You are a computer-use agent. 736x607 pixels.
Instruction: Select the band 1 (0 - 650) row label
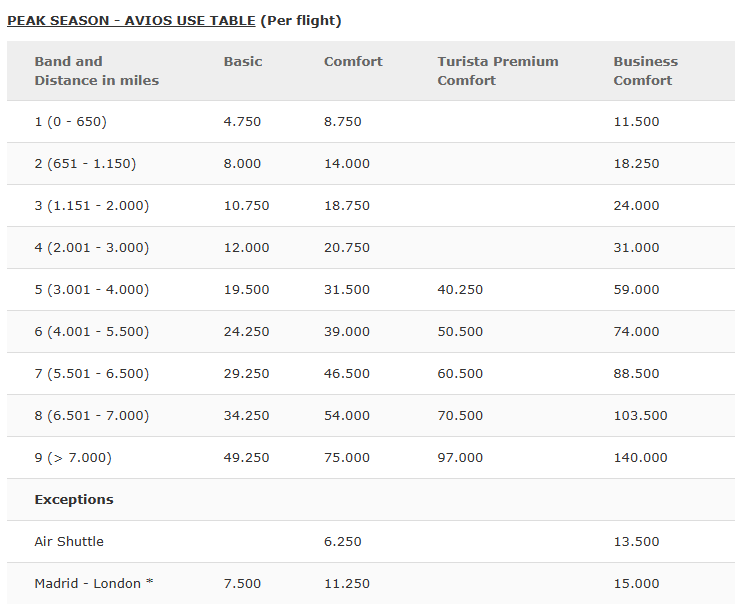point(70,122)
